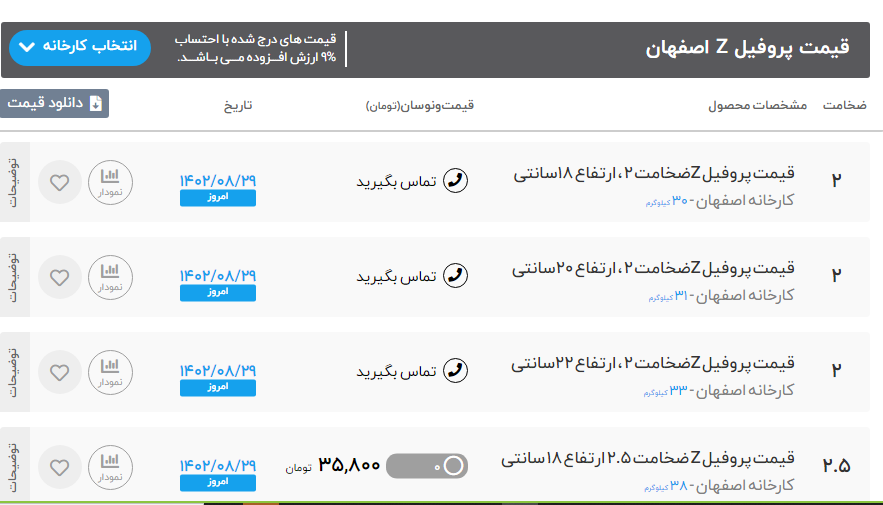Click the امروز badge in the first row

tap(218, 198)
